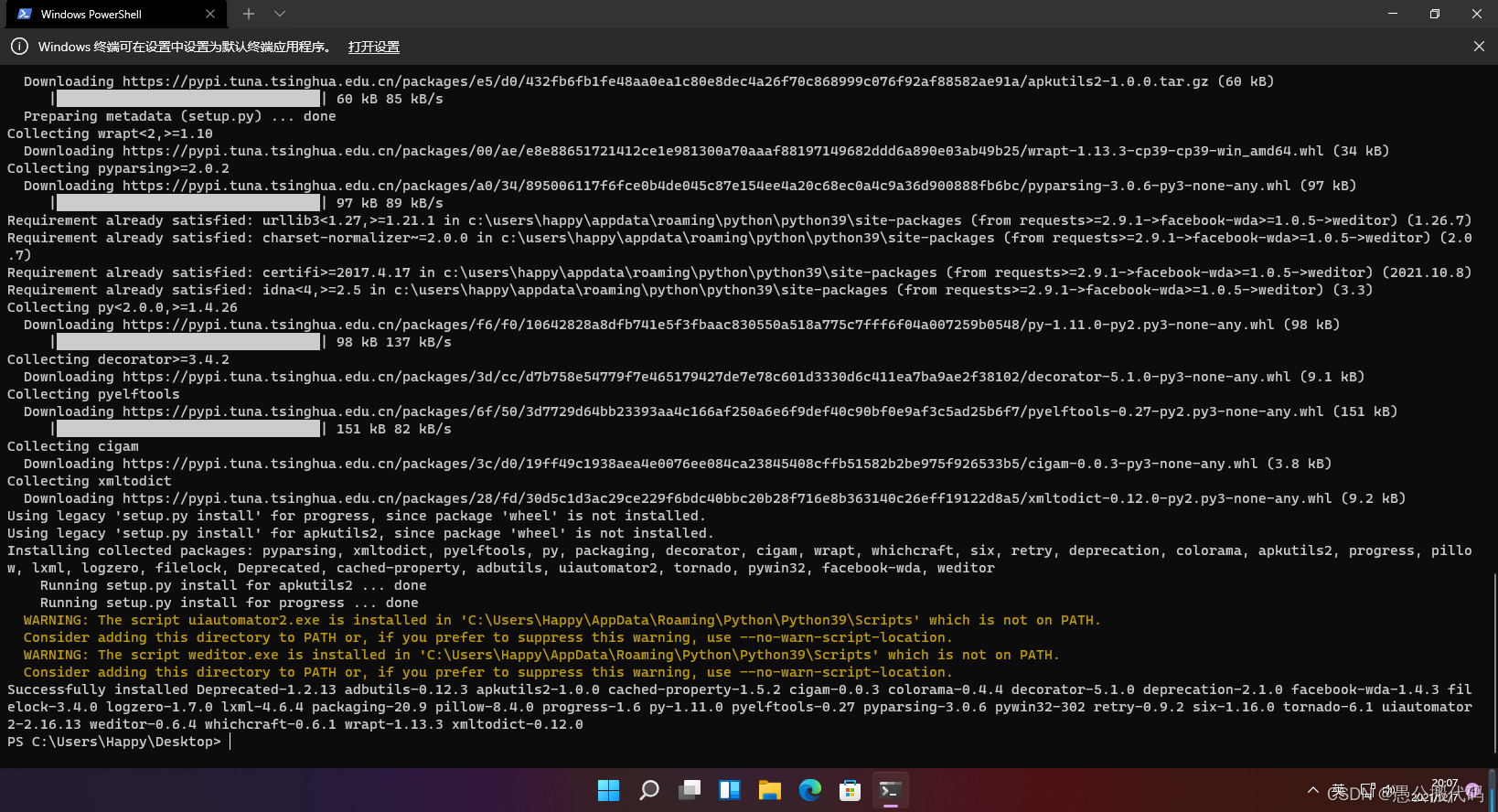Open Microsoft Store from taskbar

tap(851, 790)
